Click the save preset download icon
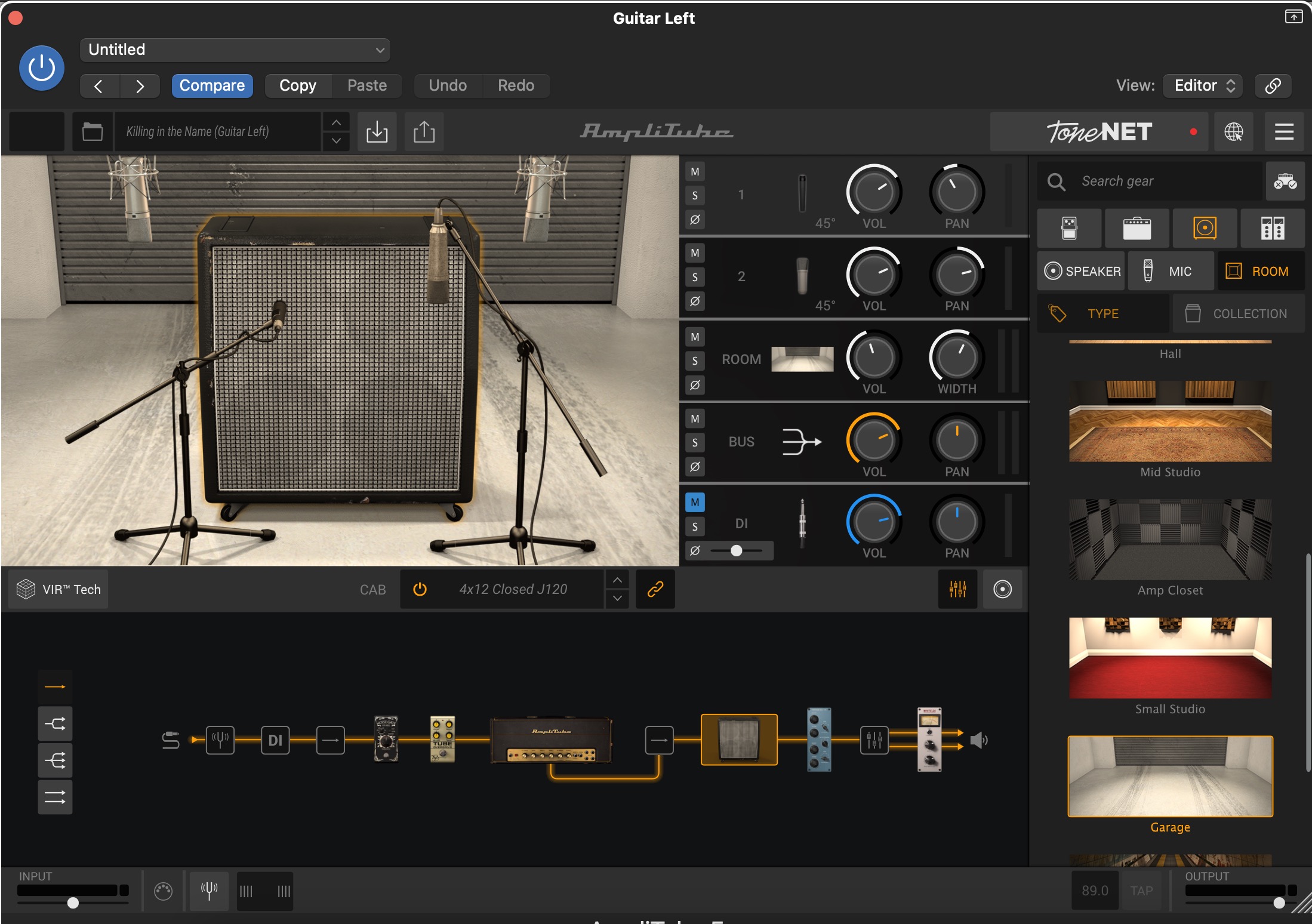The width and height of the screenshot is (1312, 924). pos(377,131)
